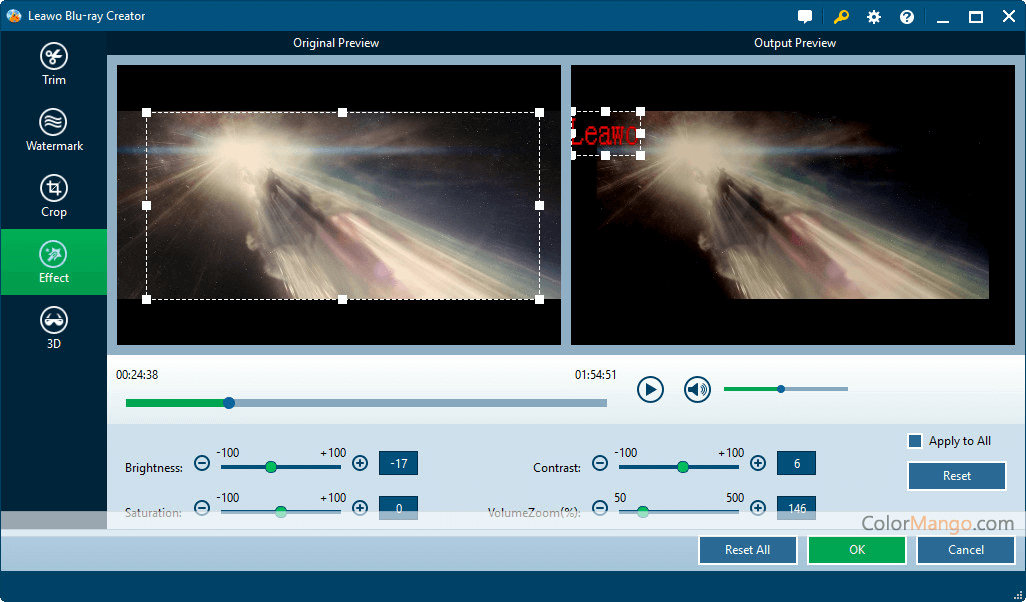Click the key registration icon
This screenshot has width=1026, height=602.
click(x=840, y=17)
